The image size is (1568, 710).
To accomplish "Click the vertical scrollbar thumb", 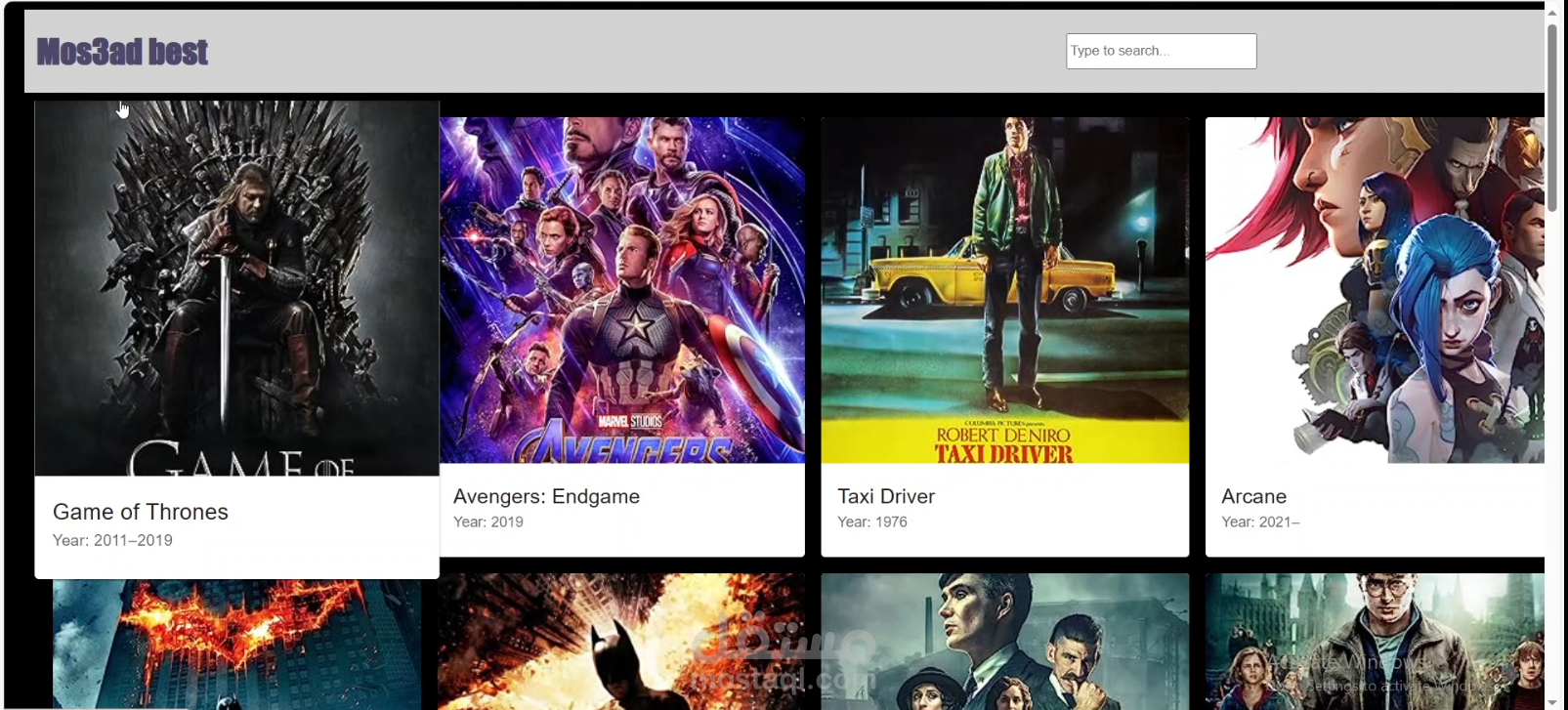I will point(1551,117).
